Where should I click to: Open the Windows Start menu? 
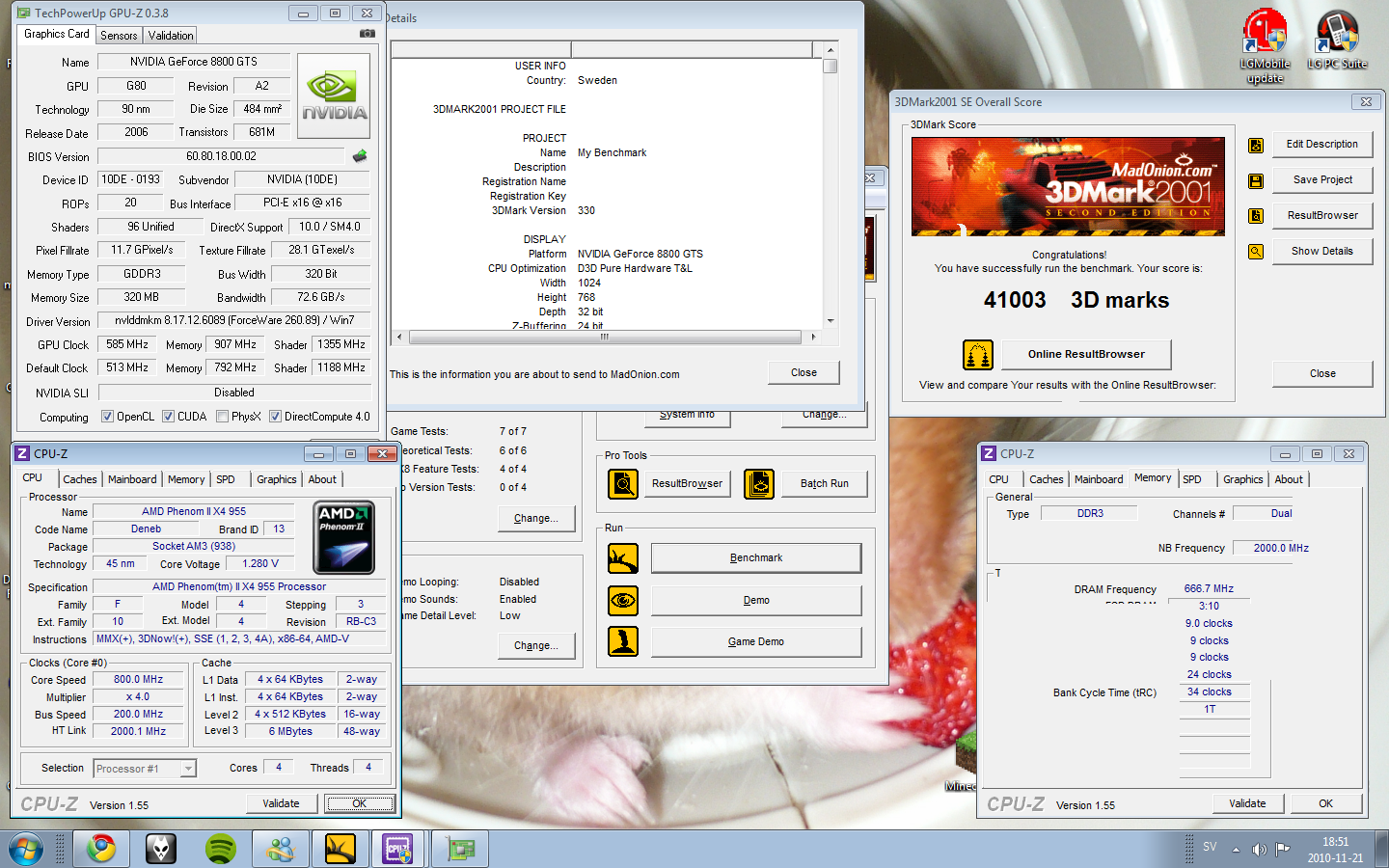[x=26, y=849]
